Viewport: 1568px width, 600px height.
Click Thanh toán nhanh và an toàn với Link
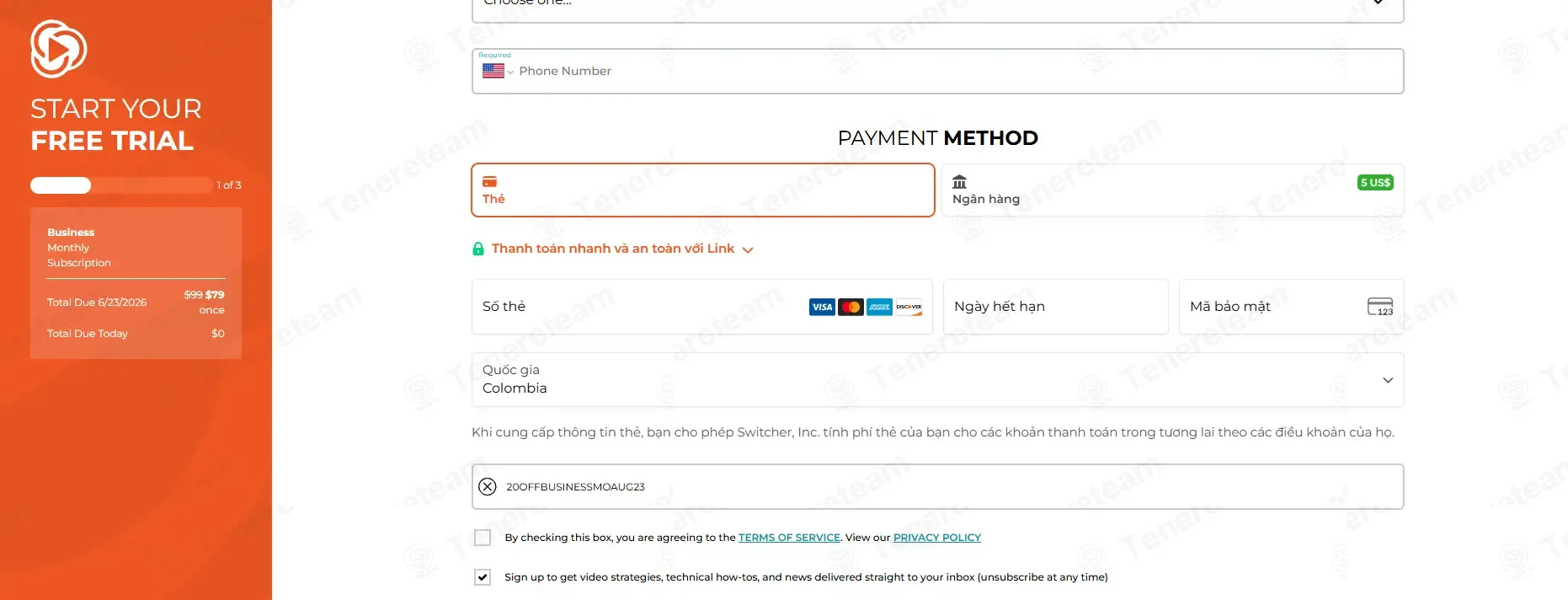[x=613, y=249]
